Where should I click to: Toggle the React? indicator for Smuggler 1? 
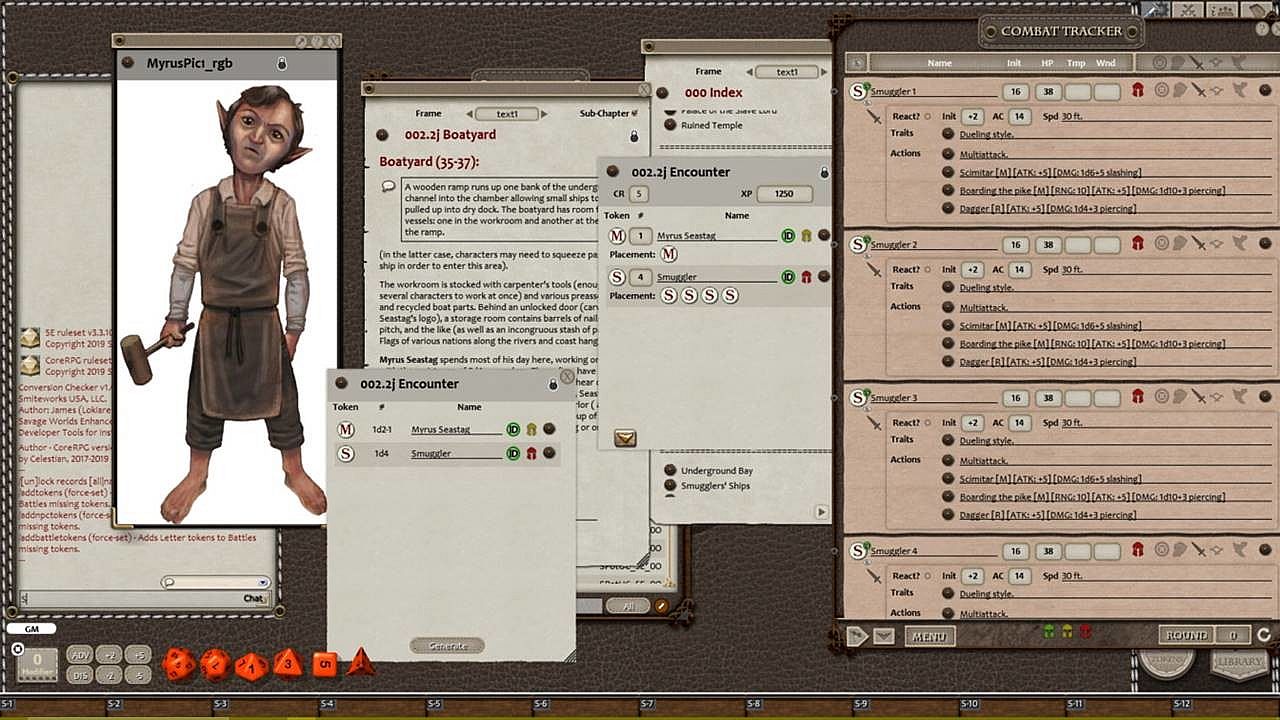tap(928, 117)
